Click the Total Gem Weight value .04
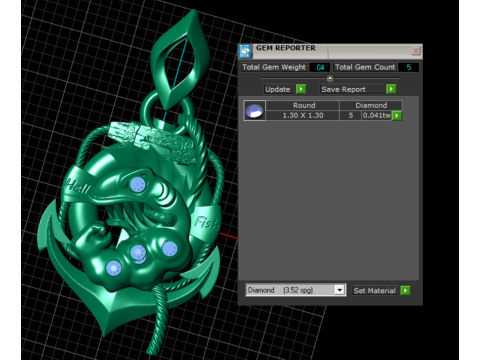Screen dimensions: 480x360 320,67
